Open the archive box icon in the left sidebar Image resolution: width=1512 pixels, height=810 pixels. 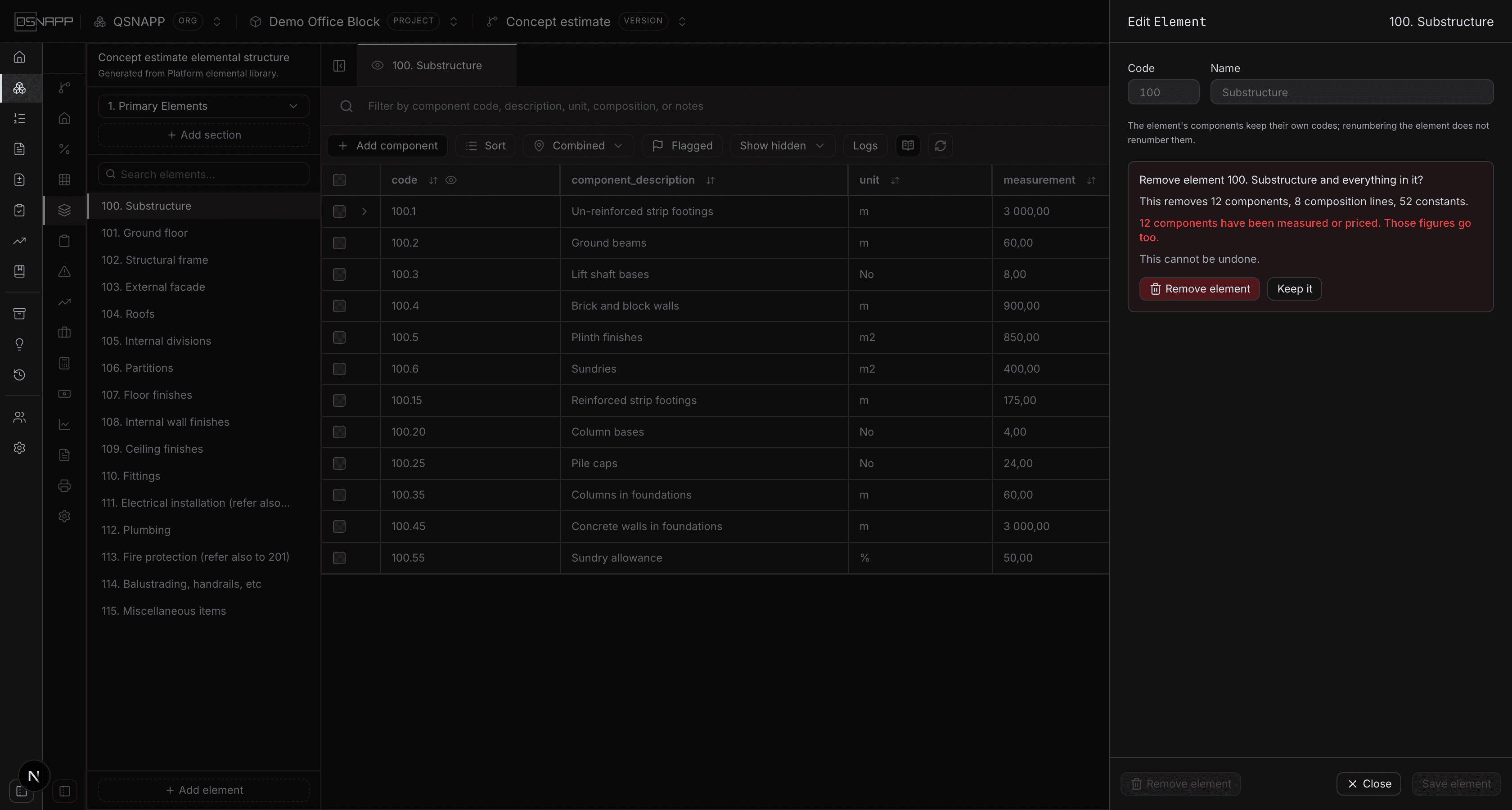click(19, 314)
